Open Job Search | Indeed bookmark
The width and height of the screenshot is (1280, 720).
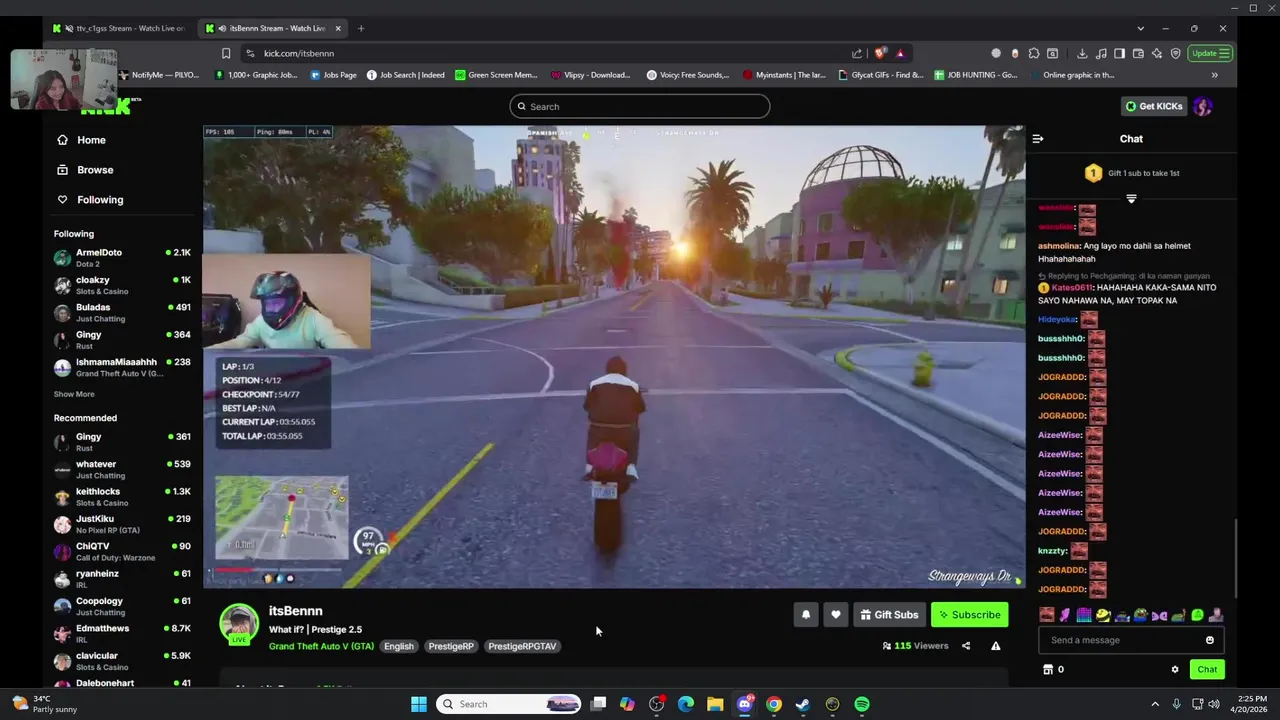405,75
